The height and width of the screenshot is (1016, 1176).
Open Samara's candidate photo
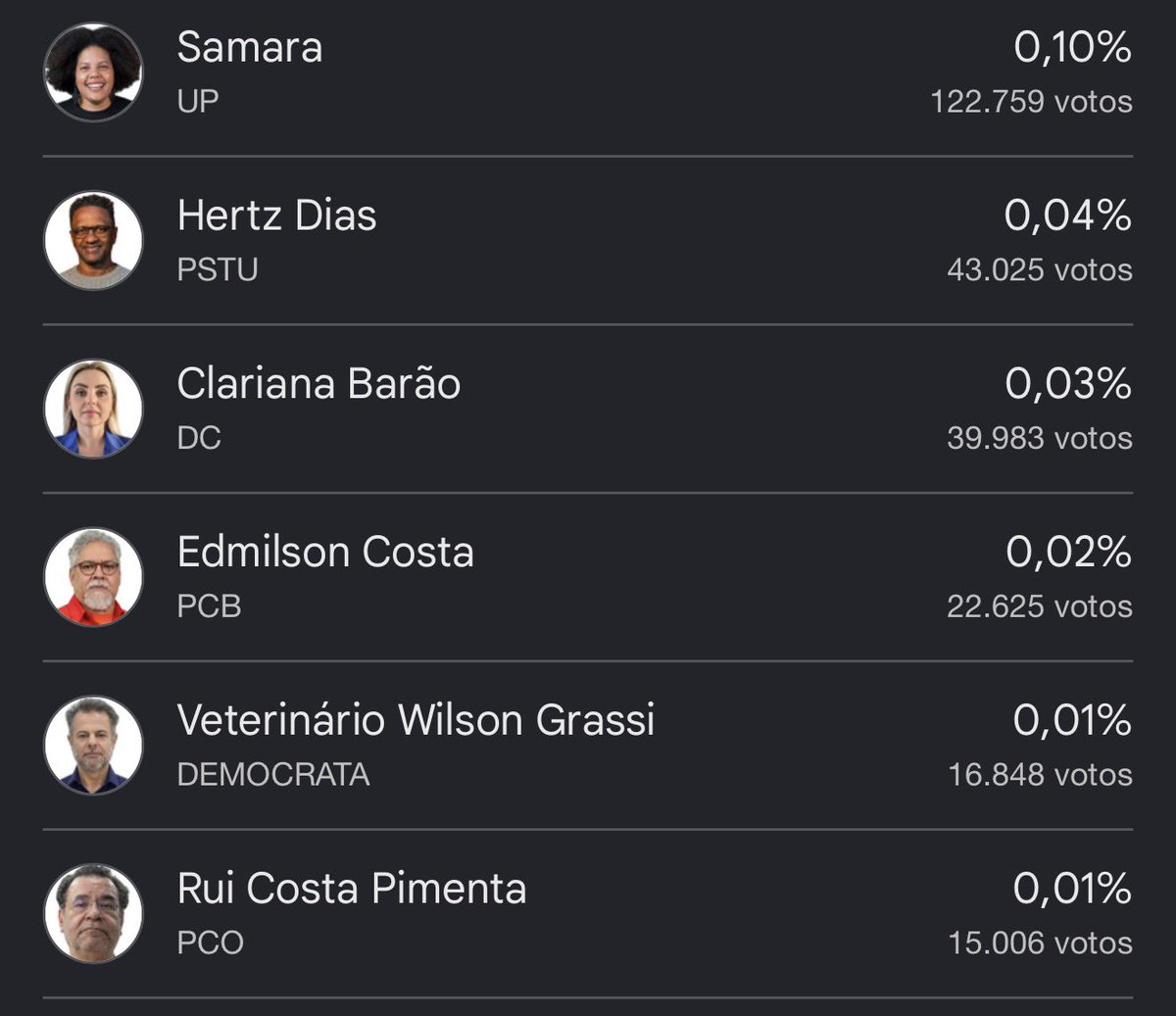pyautogui.click(x=93, y=73)
